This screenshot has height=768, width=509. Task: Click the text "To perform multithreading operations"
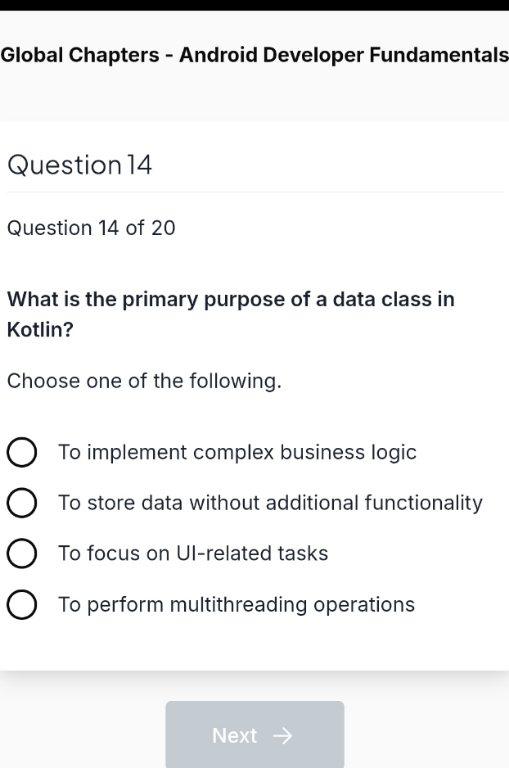236,605
